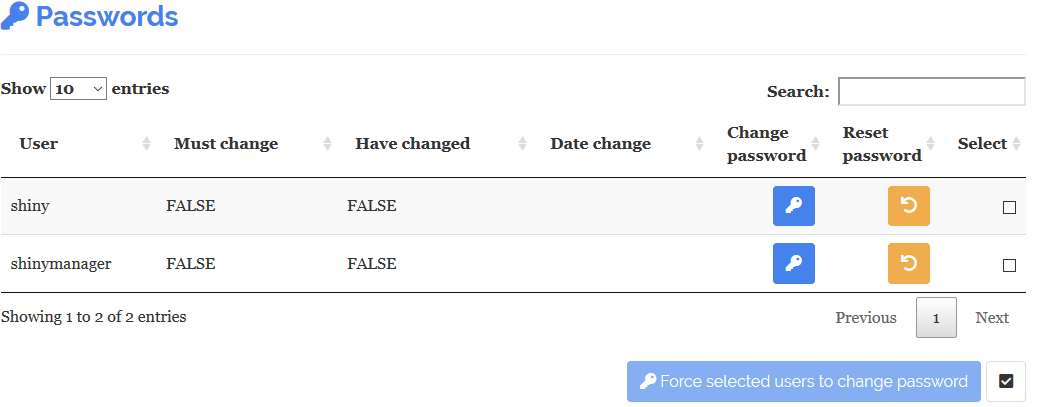Click change password key icon for shinymanager
This screenshot has width=1044, height=407.
(794, 264)
